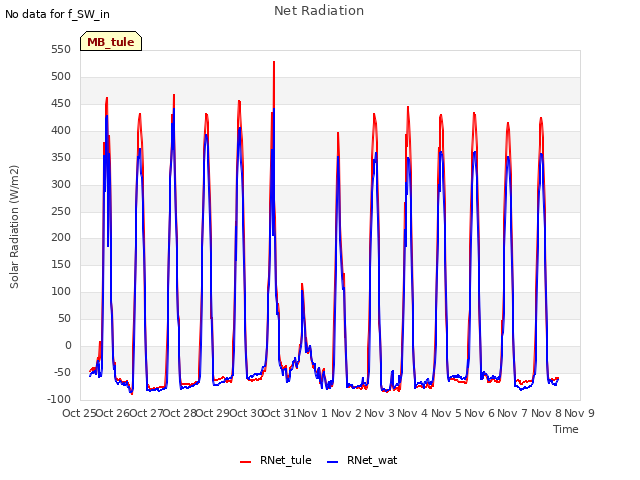Click the 0 y-axis tick label

point(68,346)
